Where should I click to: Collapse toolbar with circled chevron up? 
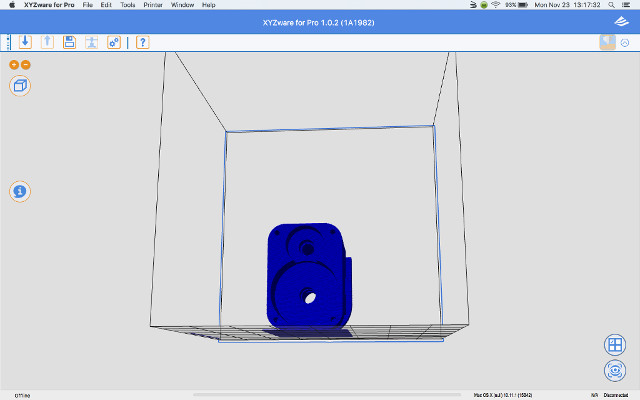[624, 42]
